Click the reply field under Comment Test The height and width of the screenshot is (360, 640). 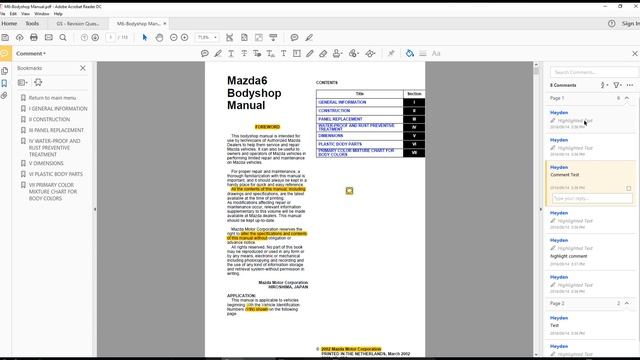(x=592, y=198)
